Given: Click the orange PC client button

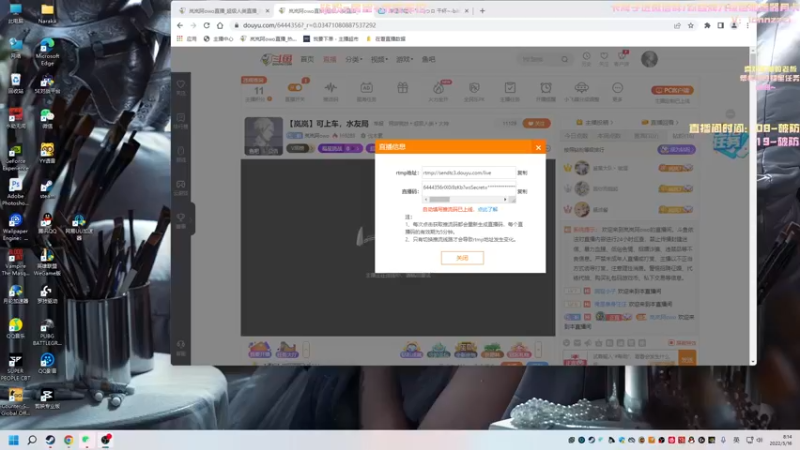Looking at the screenshot, I should pyautogui.click(x=672, y=90).
